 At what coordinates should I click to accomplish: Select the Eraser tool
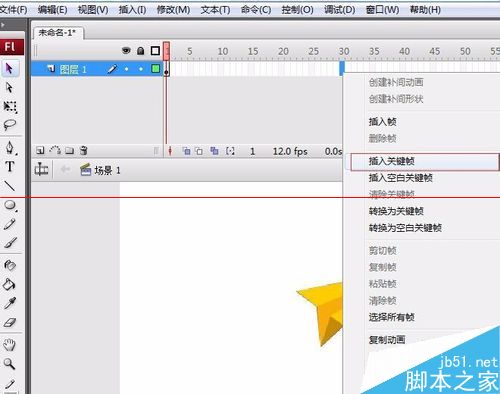(10, 322)
